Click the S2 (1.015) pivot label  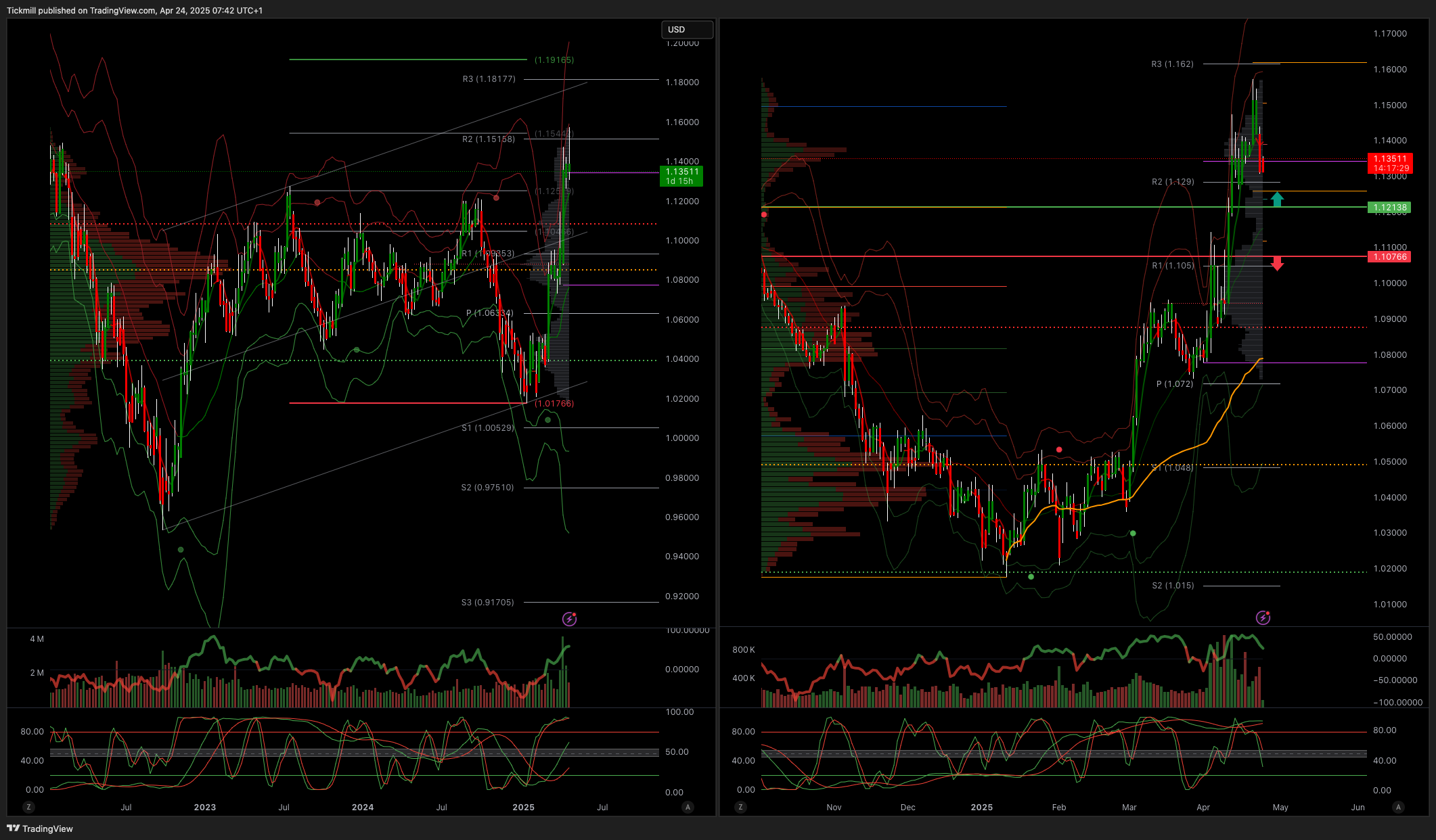[x=1173, y=586]
